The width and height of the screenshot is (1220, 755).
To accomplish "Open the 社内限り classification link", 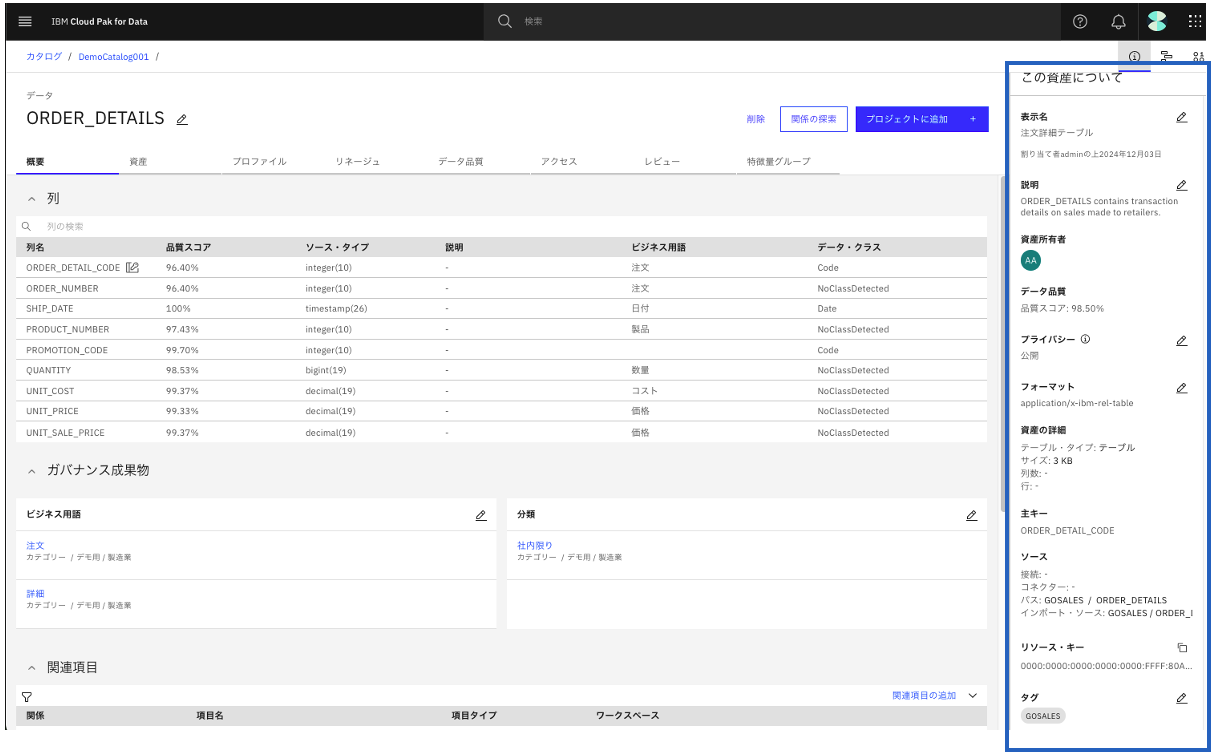I will point(535,545).
